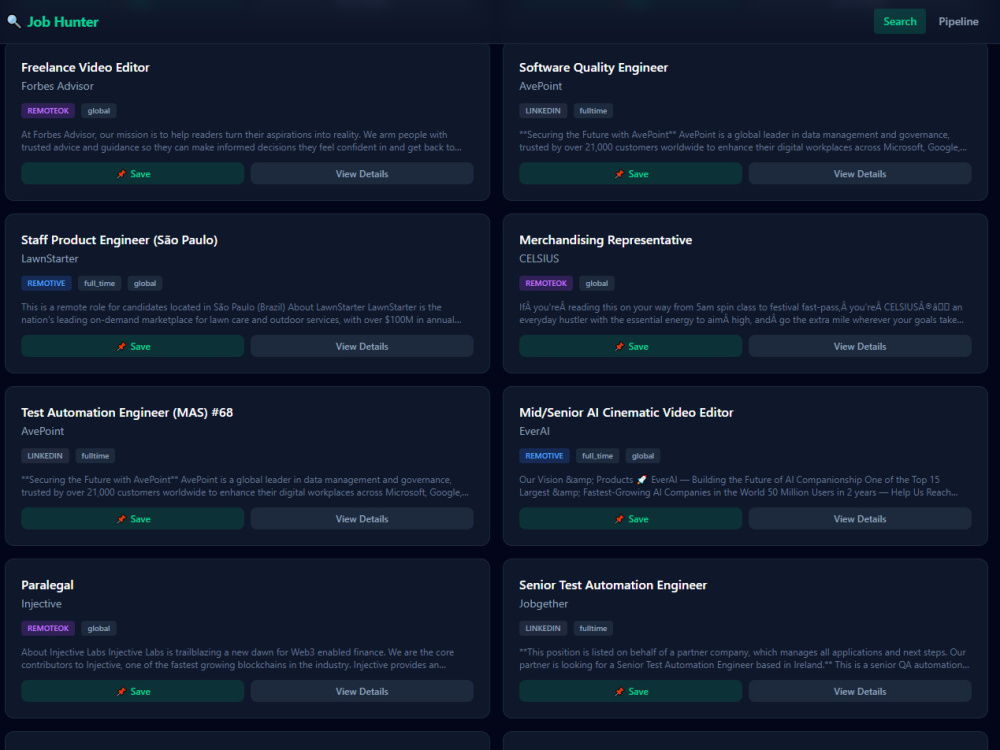Select the CELSIUS company name
The width and height of the screenshot is (1000, 750).
coord(539,259)
